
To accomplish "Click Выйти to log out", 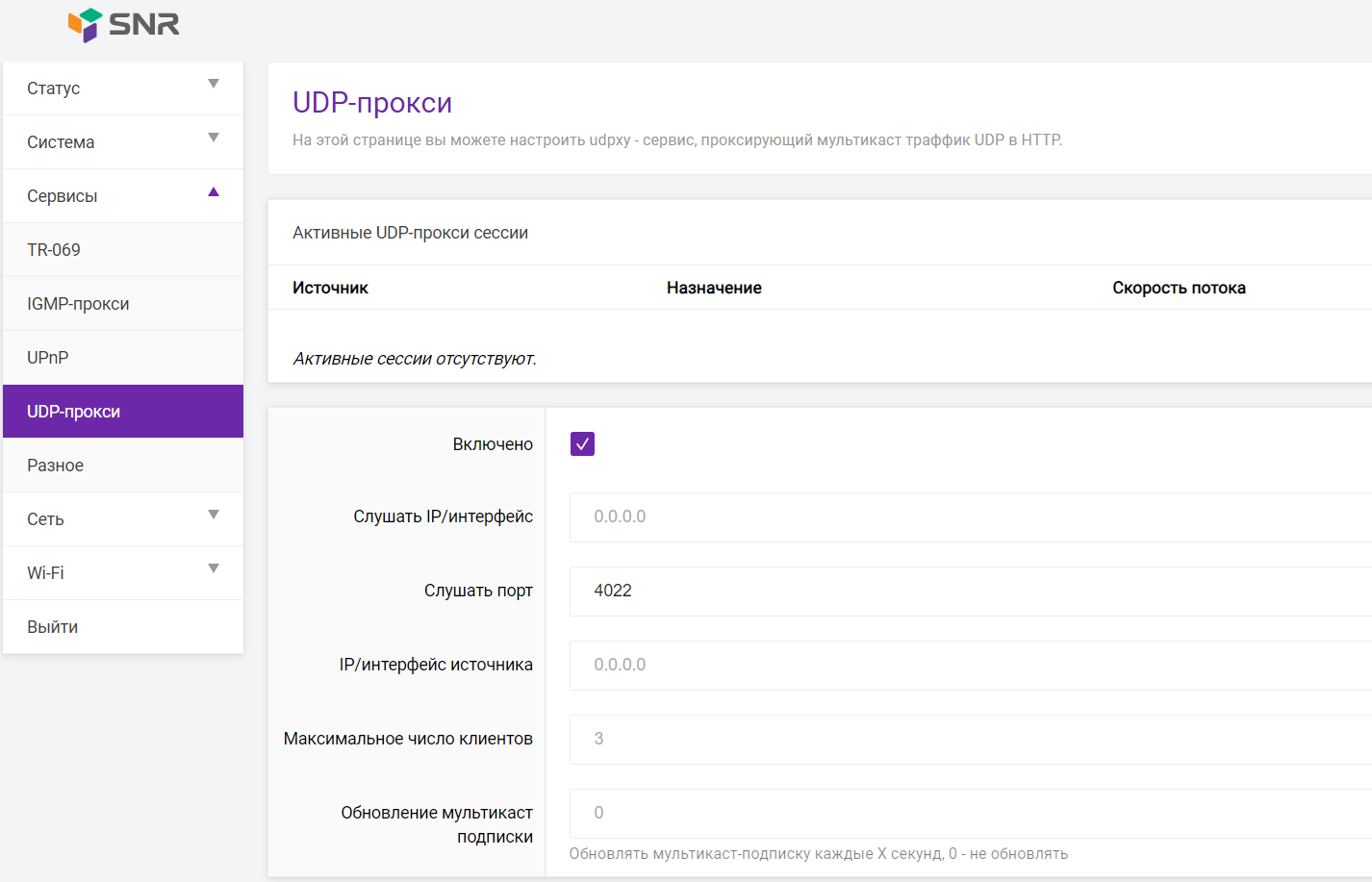I will point(53,627).
